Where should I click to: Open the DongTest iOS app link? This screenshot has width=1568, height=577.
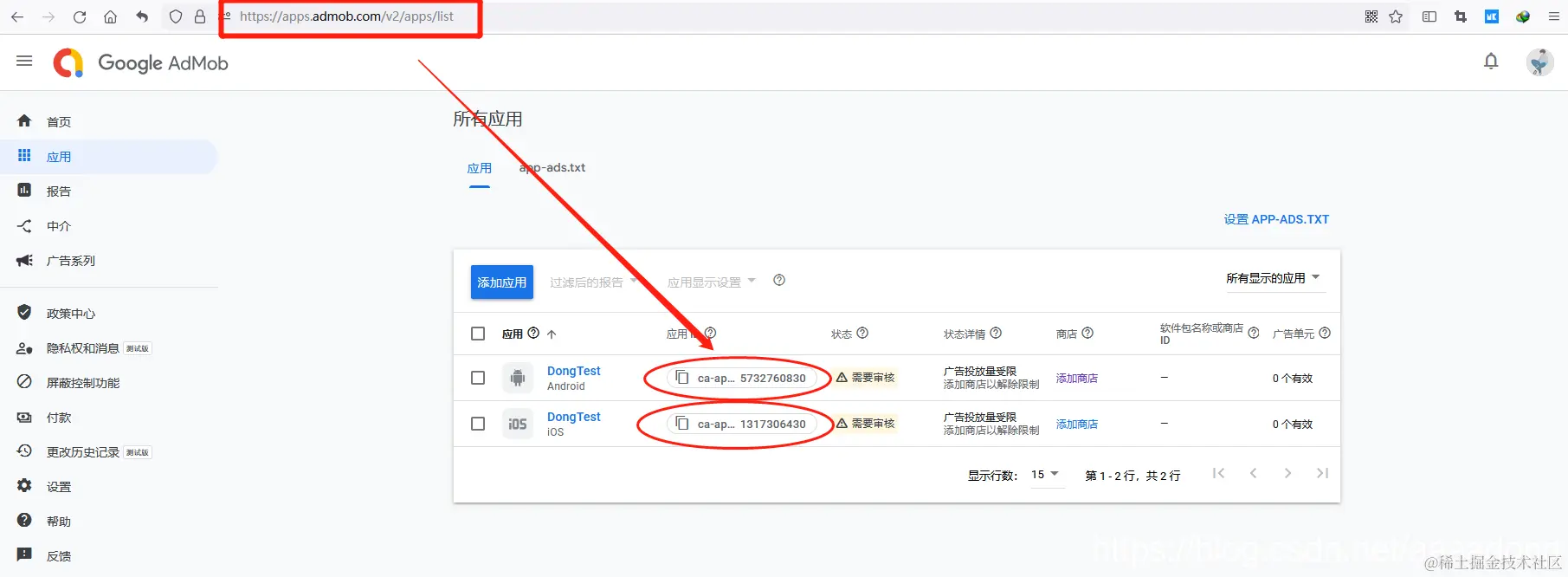pyautogui.click(x=573, y=417)
